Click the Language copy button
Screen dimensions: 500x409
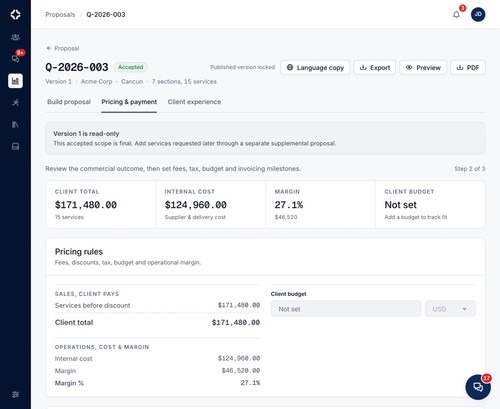(315, 67)
